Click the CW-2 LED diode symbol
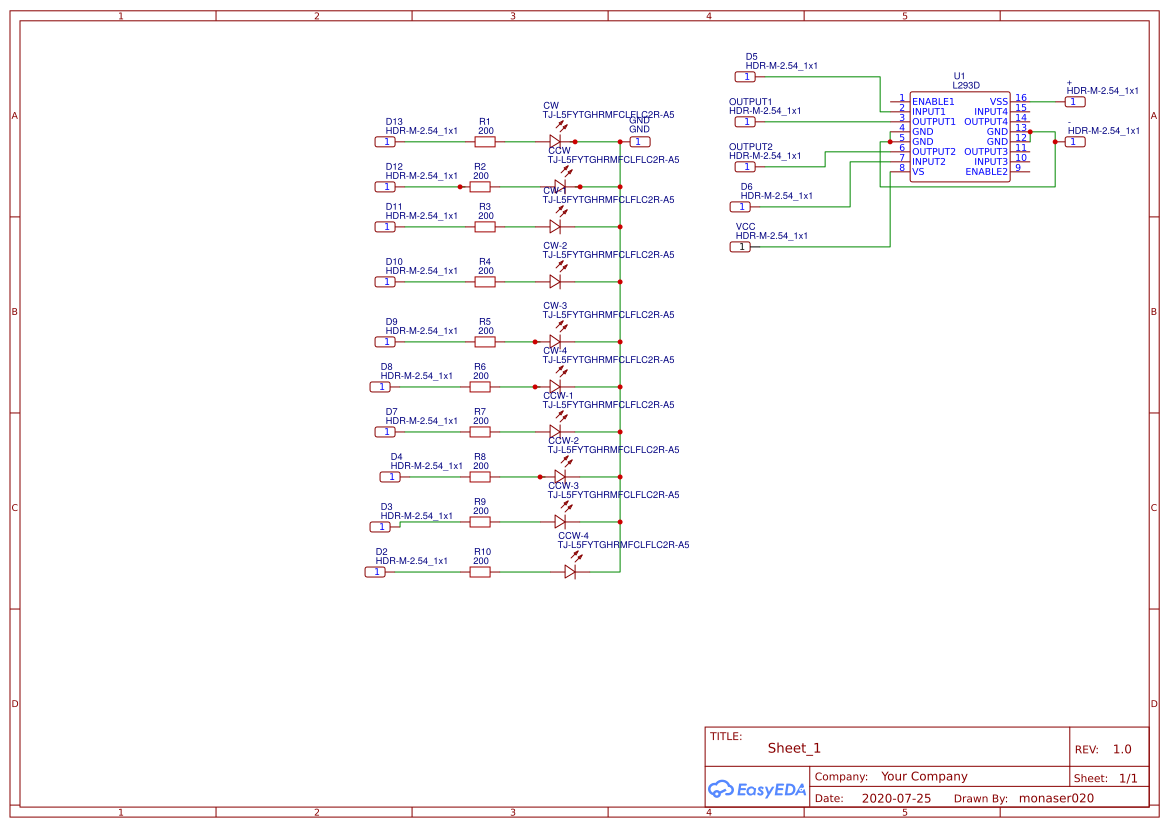This screenshot has height=828, width=1170. (x=555, y=282)
